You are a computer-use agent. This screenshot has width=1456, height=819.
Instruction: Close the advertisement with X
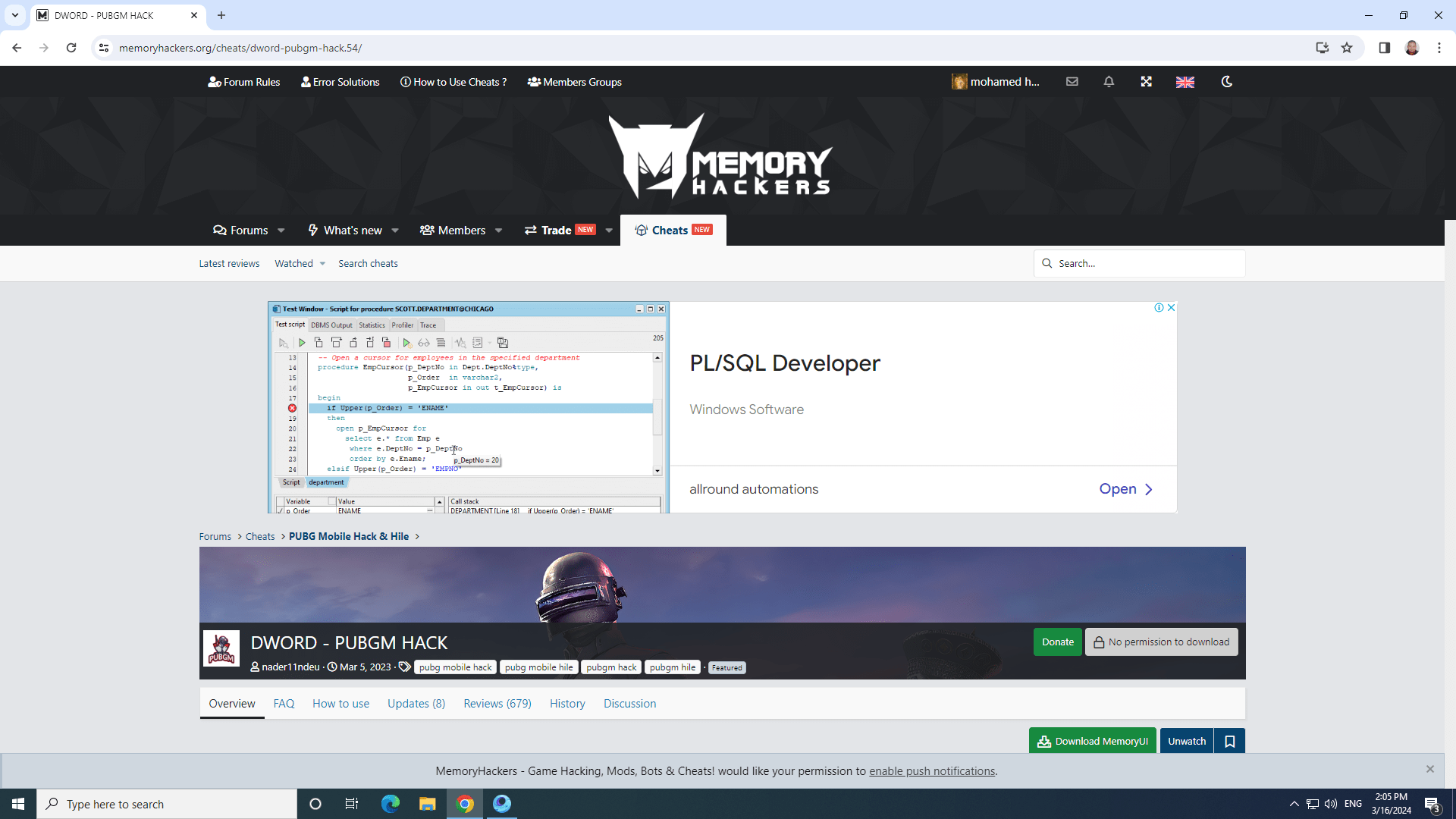tap(1172, 307)
